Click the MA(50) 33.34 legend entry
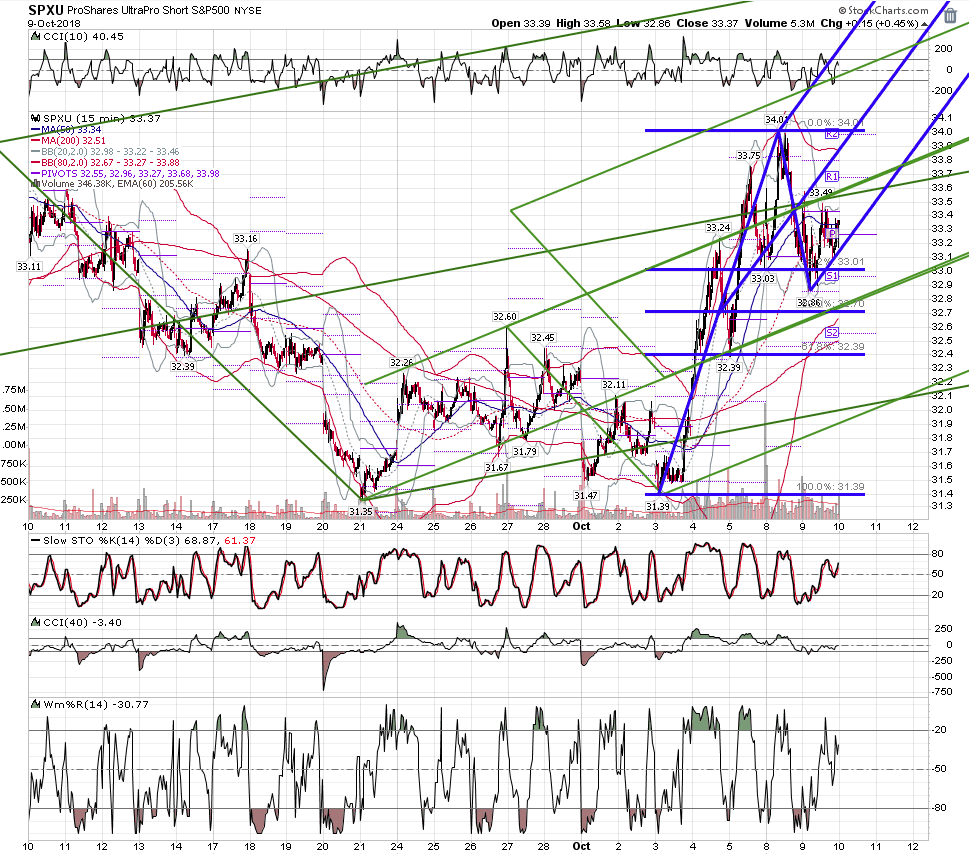The width and height of the screenshot is (969, 854). 66,130
